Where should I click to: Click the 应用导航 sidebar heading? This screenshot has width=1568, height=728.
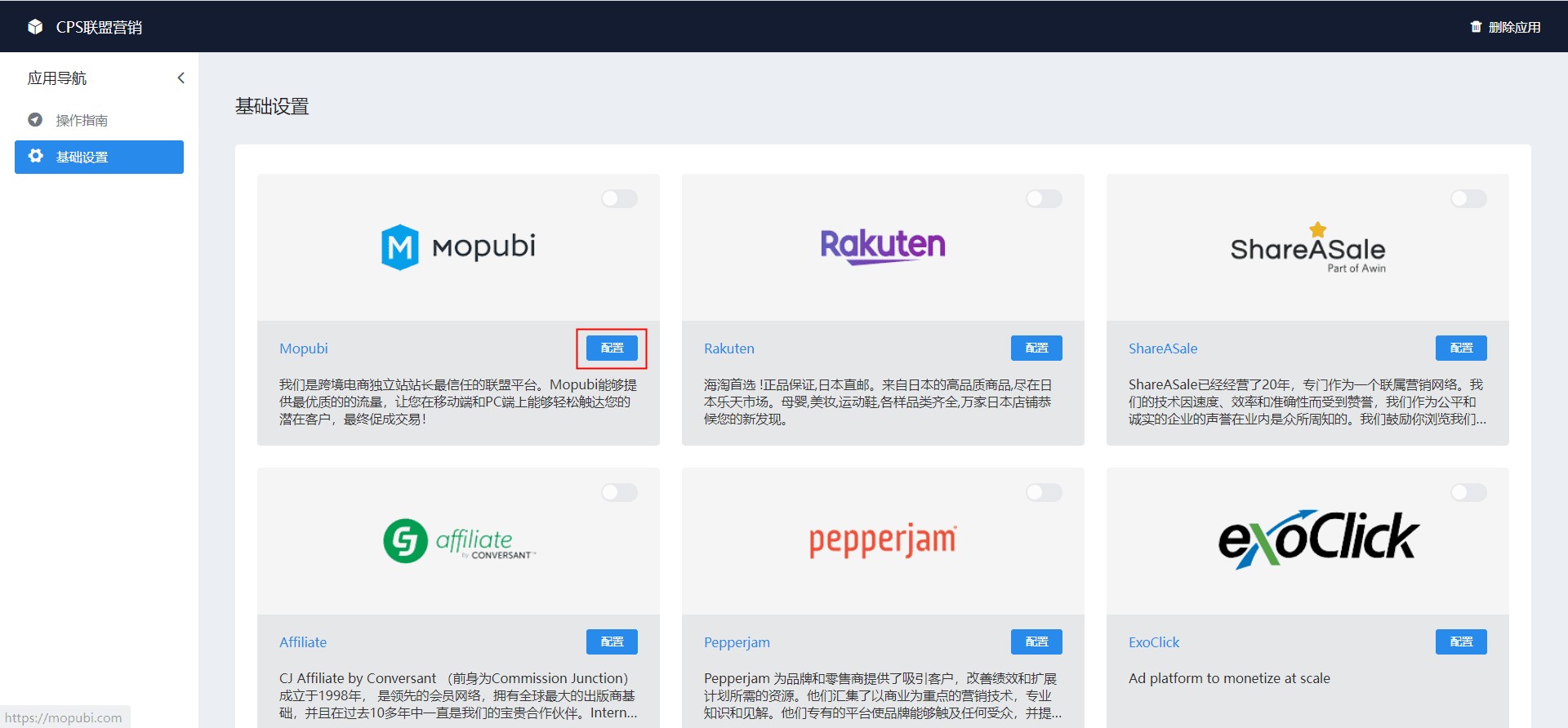[x=57, y=78]
